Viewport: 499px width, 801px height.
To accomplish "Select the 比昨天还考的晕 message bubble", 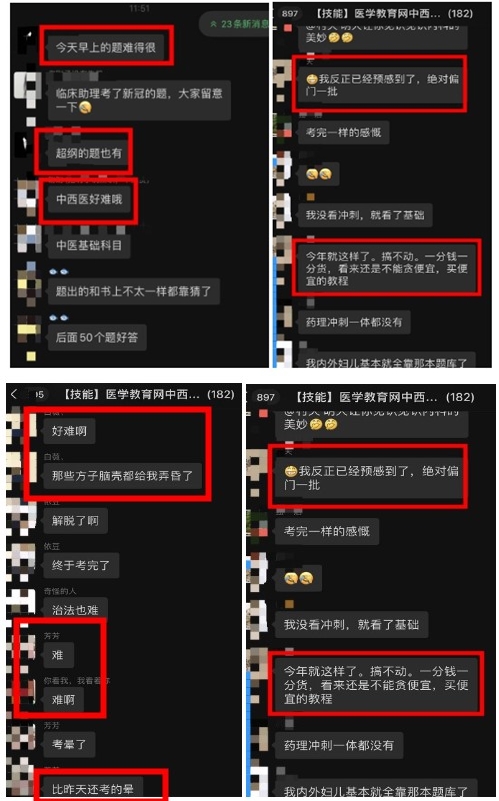I will [93, 788].
